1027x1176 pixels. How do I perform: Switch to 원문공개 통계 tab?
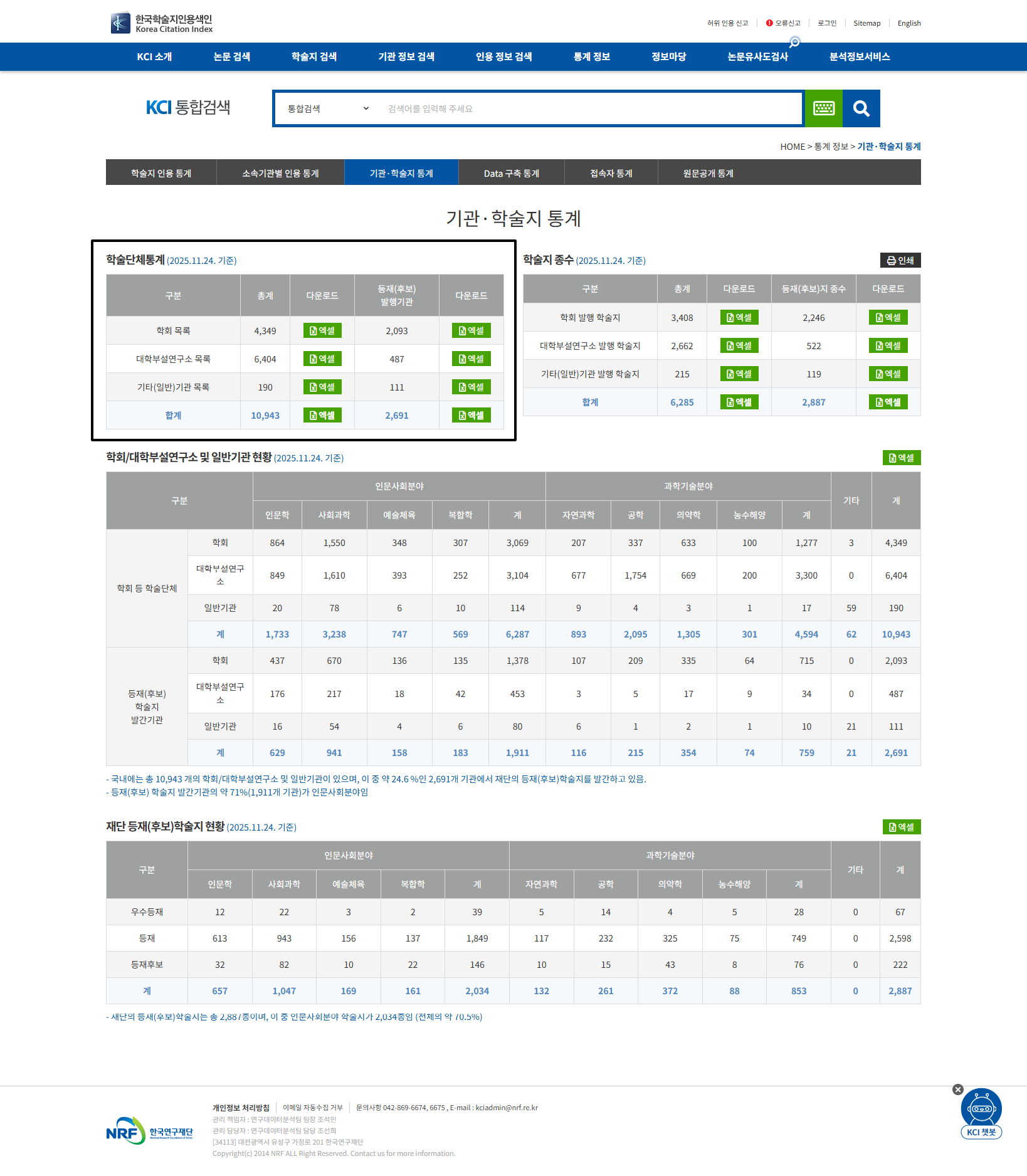pyautogui.click(x=708, y=173)
